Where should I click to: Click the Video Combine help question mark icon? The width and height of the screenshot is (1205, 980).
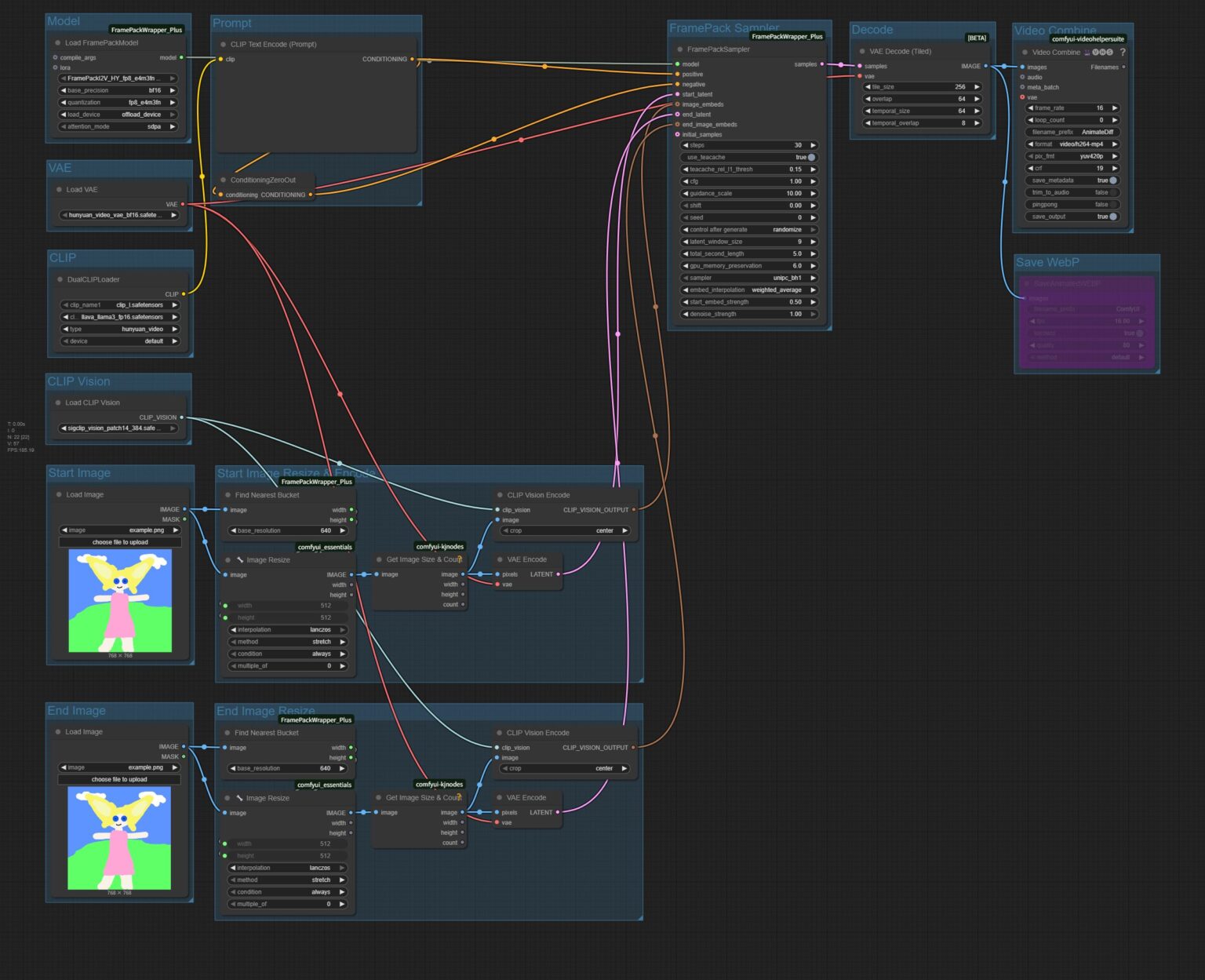click(x=1123, y=53)
